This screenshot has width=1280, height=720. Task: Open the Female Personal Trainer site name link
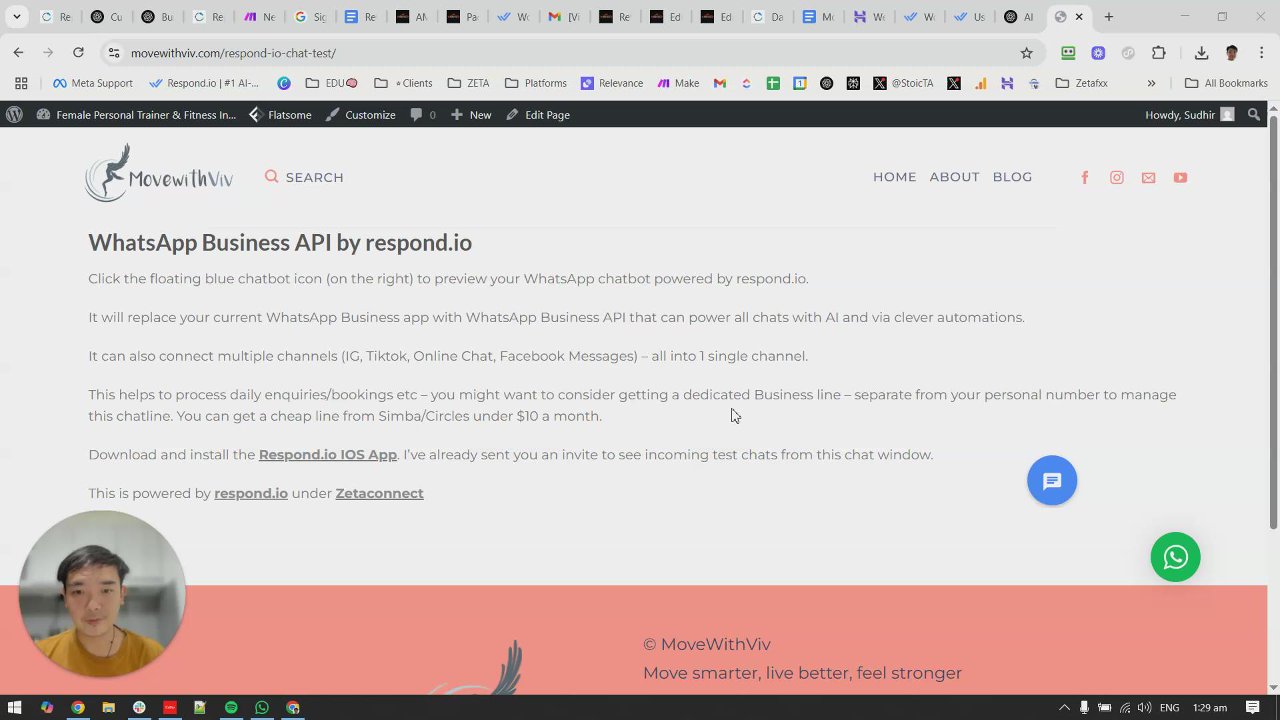pyautogui.click(x=136, y=115)
